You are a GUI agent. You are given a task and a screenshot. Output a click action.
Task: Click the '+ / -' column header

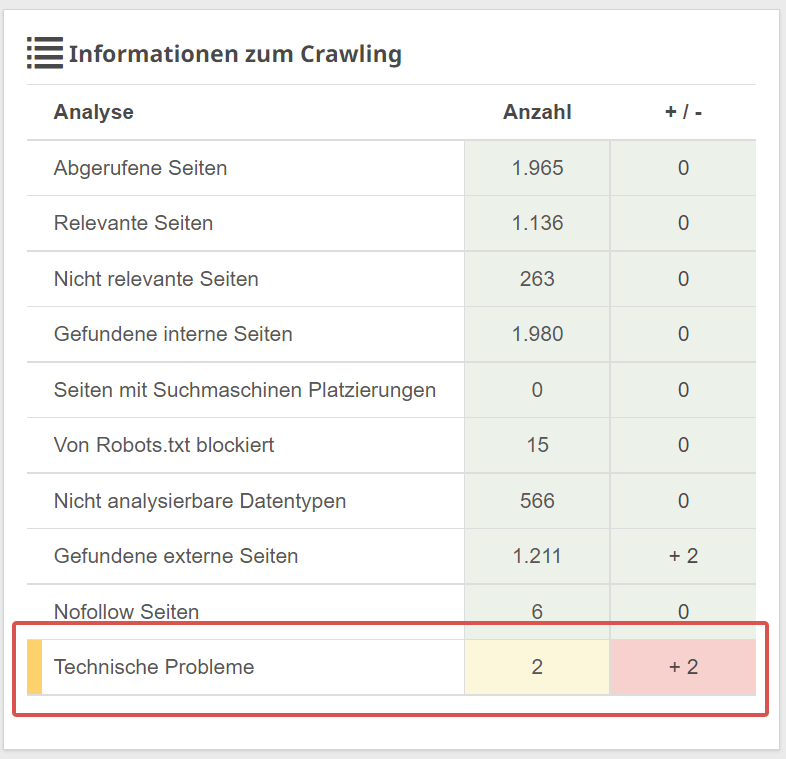[683, 112]
